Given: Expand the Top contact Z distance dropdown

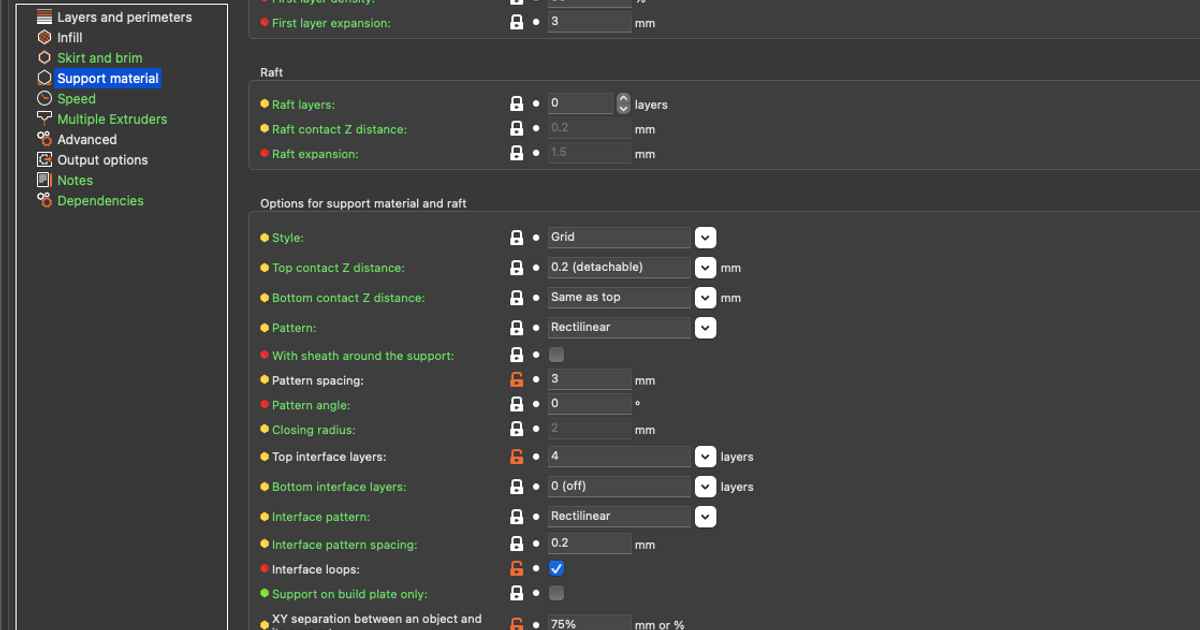Looking at the screenshot, I should [705, 268].
